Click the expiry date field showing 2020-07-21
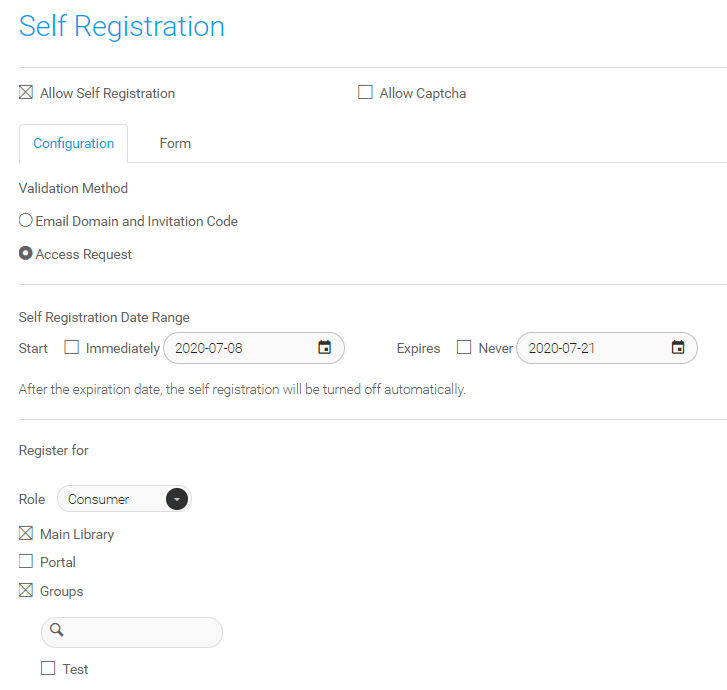Image resolution: width=727 pixels, height=690 pixels. pos(606,348)
